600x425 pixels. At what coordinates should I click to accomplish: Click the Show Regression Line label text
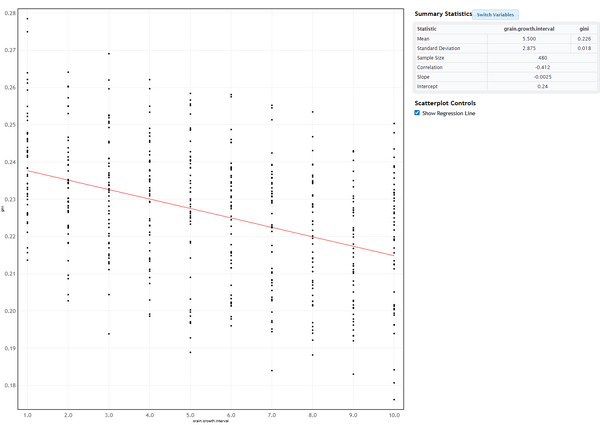tap(450, 113)
